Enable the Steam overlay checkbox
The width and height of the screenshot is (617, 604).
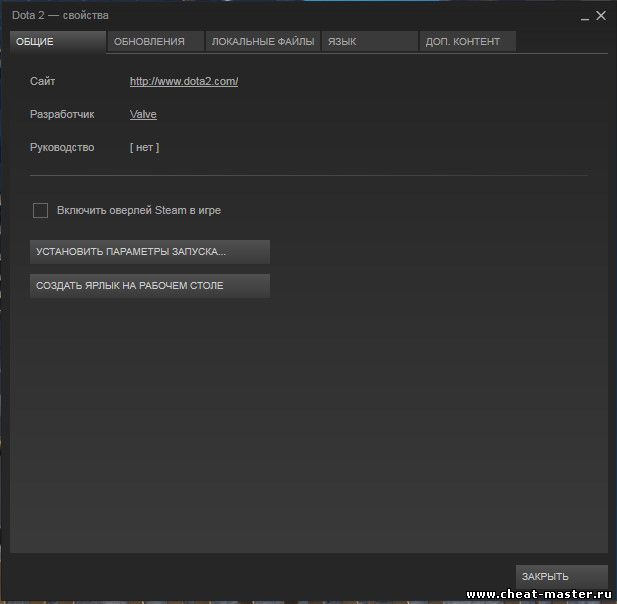(x=41, y=210)
